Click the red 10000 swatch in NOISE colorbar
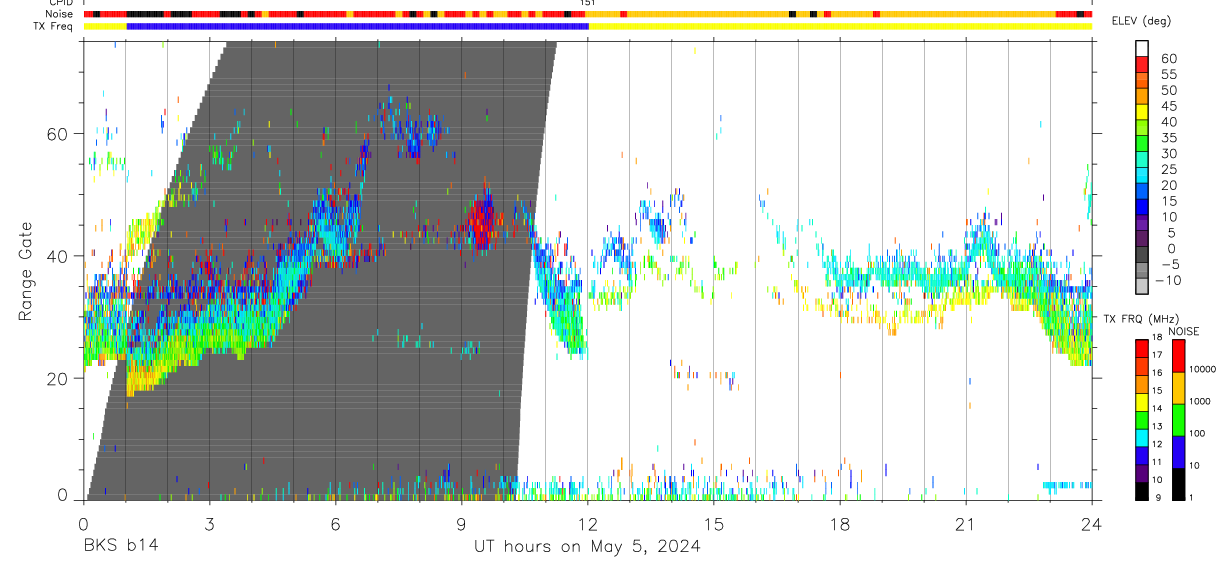This screenshot has height=567, width=1228. 1178,356
